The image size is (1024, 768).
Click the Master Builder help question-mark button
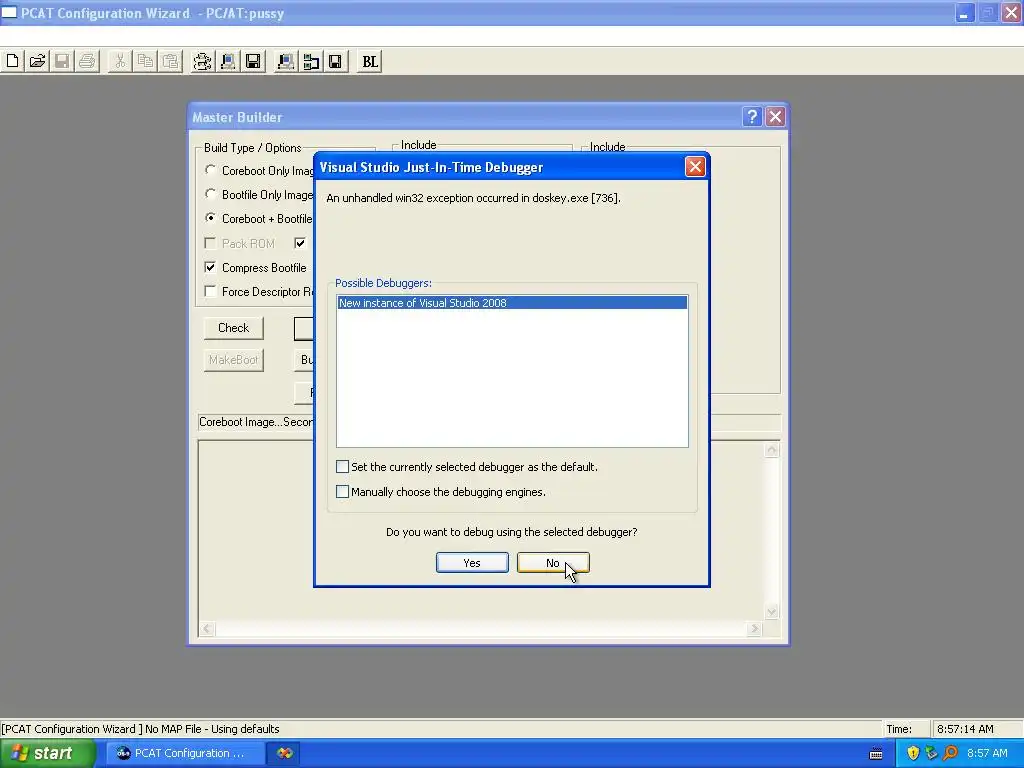752,117
